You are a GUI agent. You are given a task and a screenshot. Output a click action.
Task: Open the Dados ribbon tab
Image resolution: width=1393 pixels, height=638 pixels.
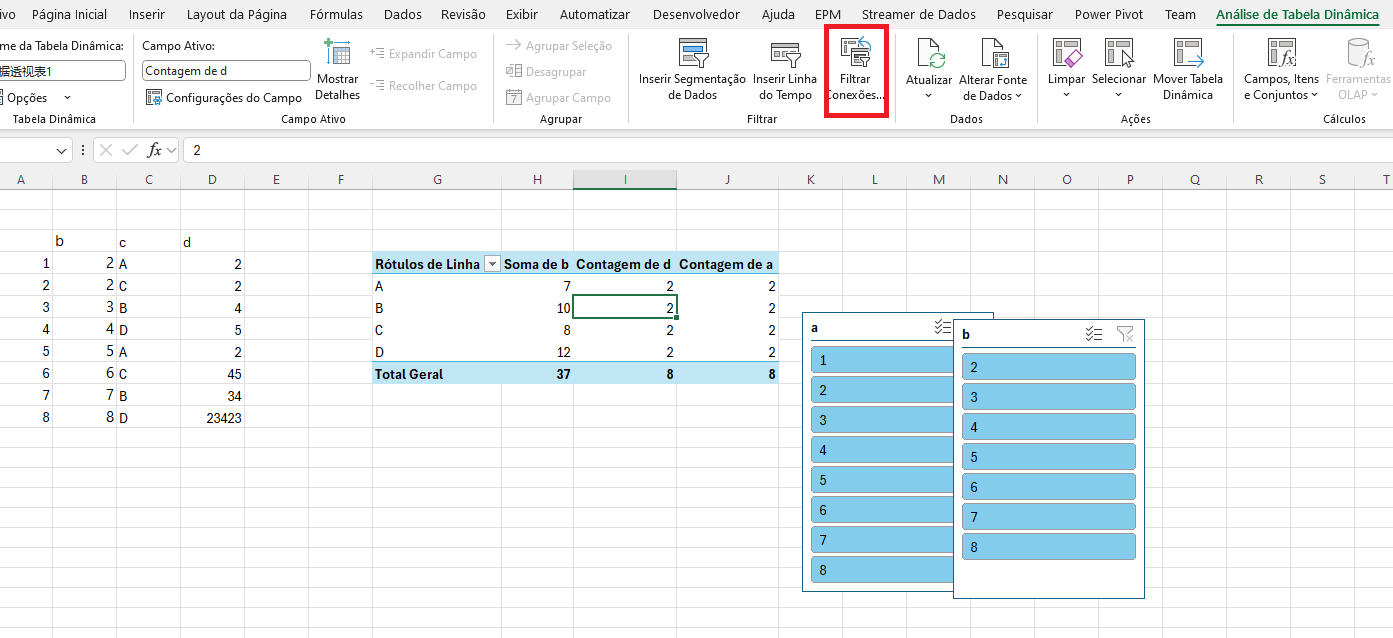pos(403,14)
